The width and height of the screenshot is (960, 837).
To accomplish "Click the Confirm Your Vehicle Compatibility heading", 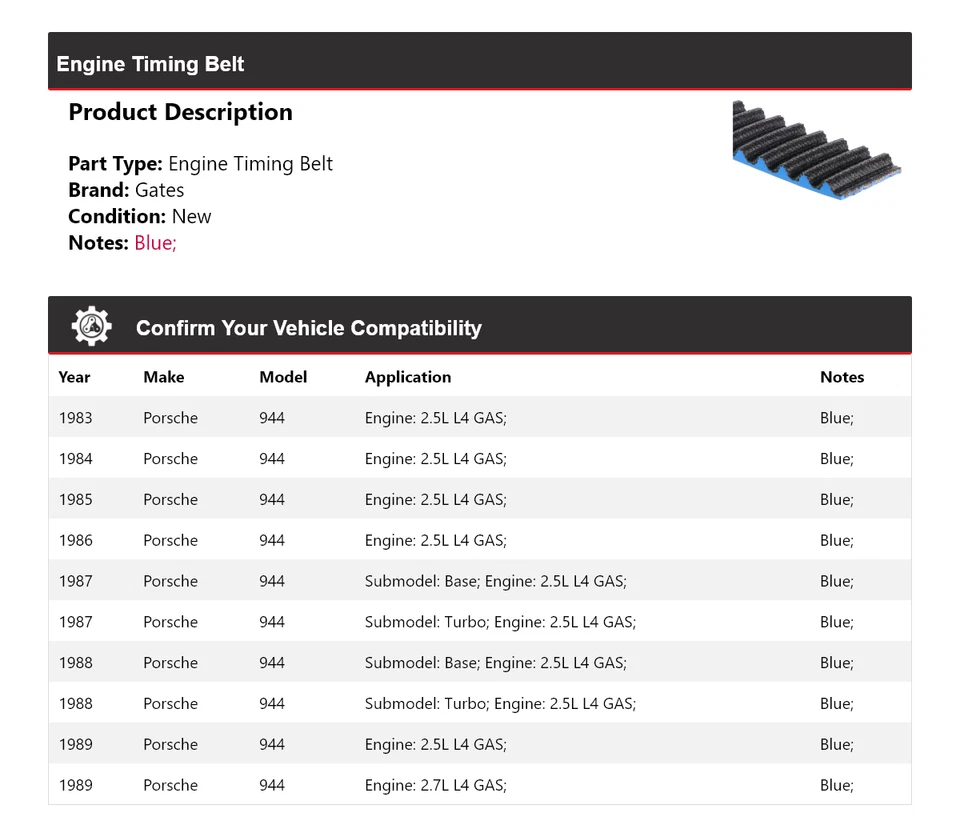I will click(308, 328).
